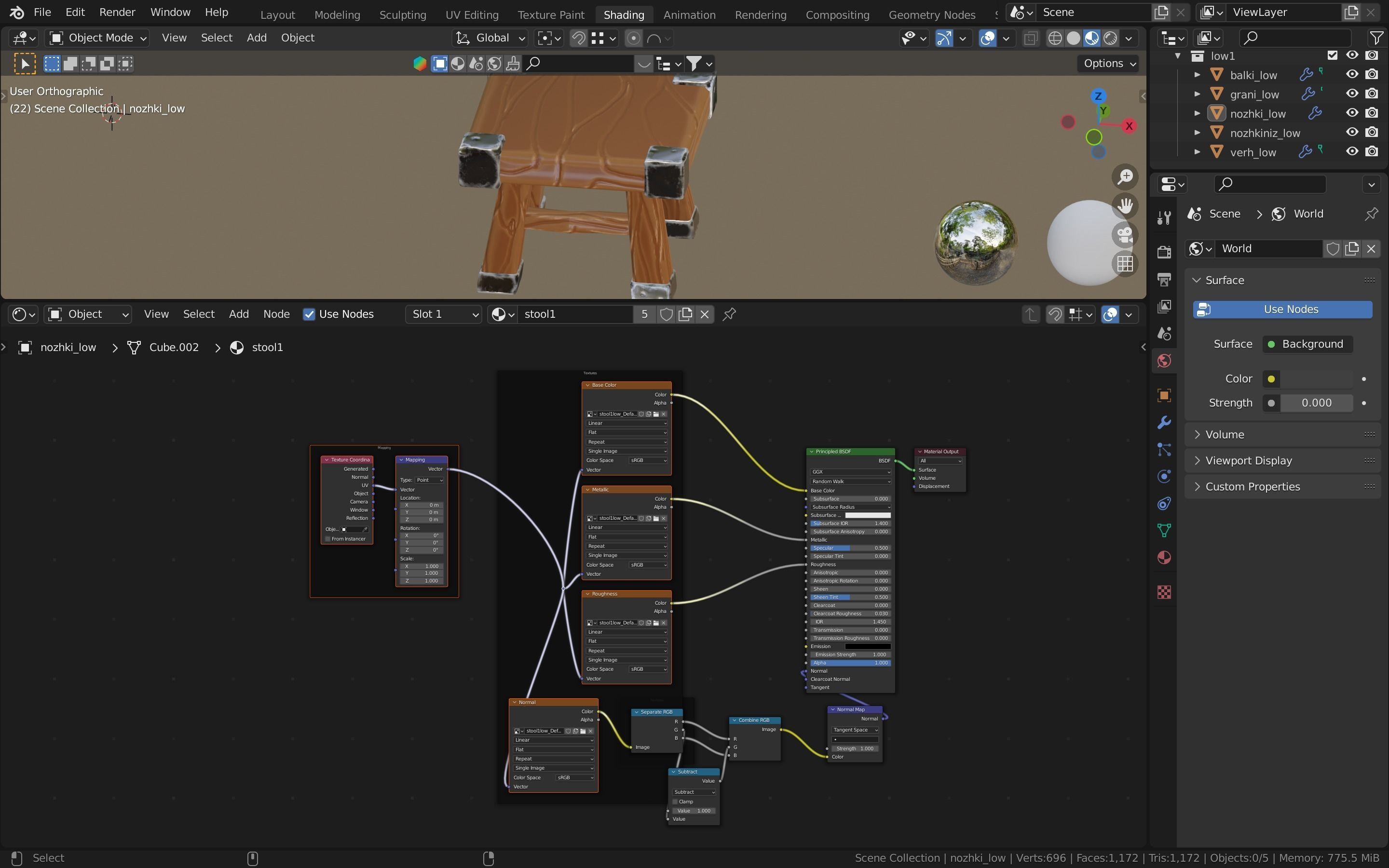Pin the stool1 material node tree
This screenshot has height=868, width=1389.
(x=729, y=314)
